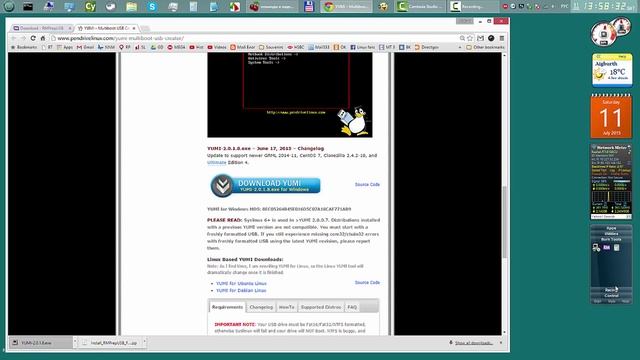640x360 pixels.
Task: Click the YUMI-2.0.1.8.exe downloaded file
Action: 40,343
